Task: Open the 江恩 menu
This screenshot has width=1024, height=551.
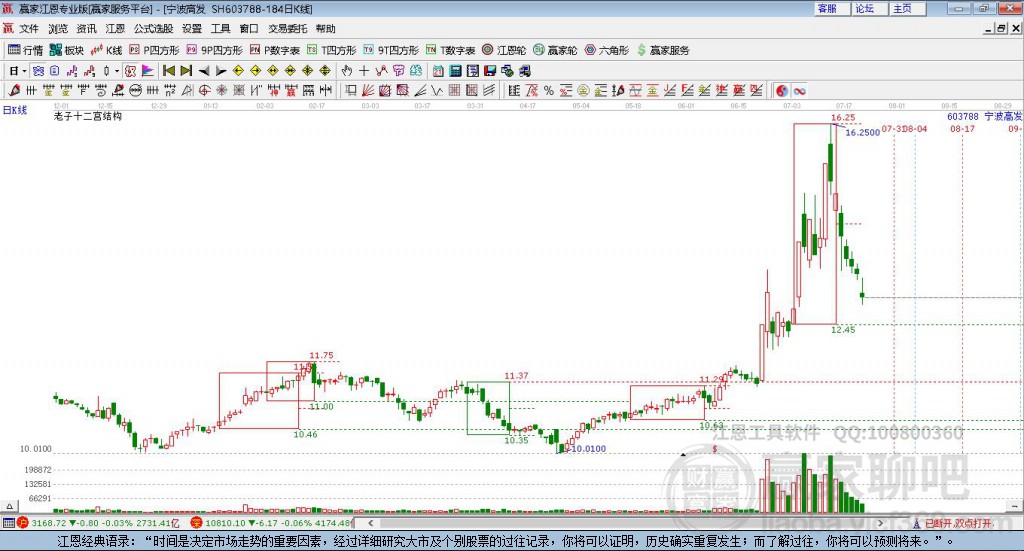Action: pyautogui.click(x=115, y=29)
